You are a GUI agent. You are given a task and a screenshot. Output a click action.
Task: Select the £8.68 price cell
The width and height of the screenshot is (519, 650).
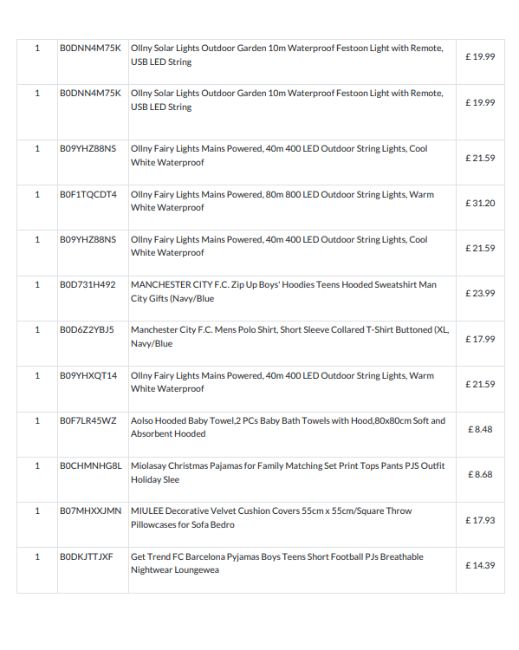[x=480, y=475]
